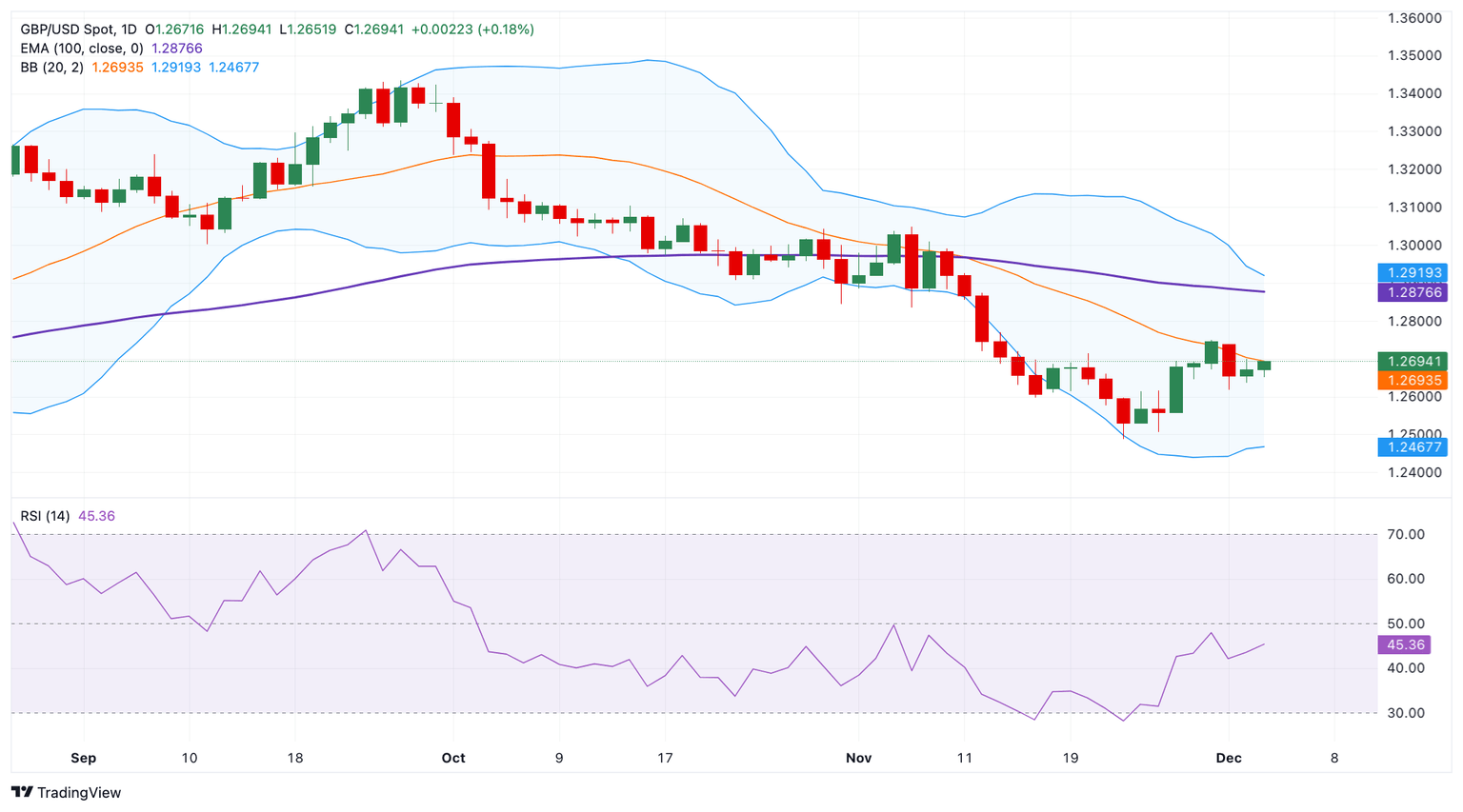
Task: Select the Nov label on time axis
Action: click(858, 758)
